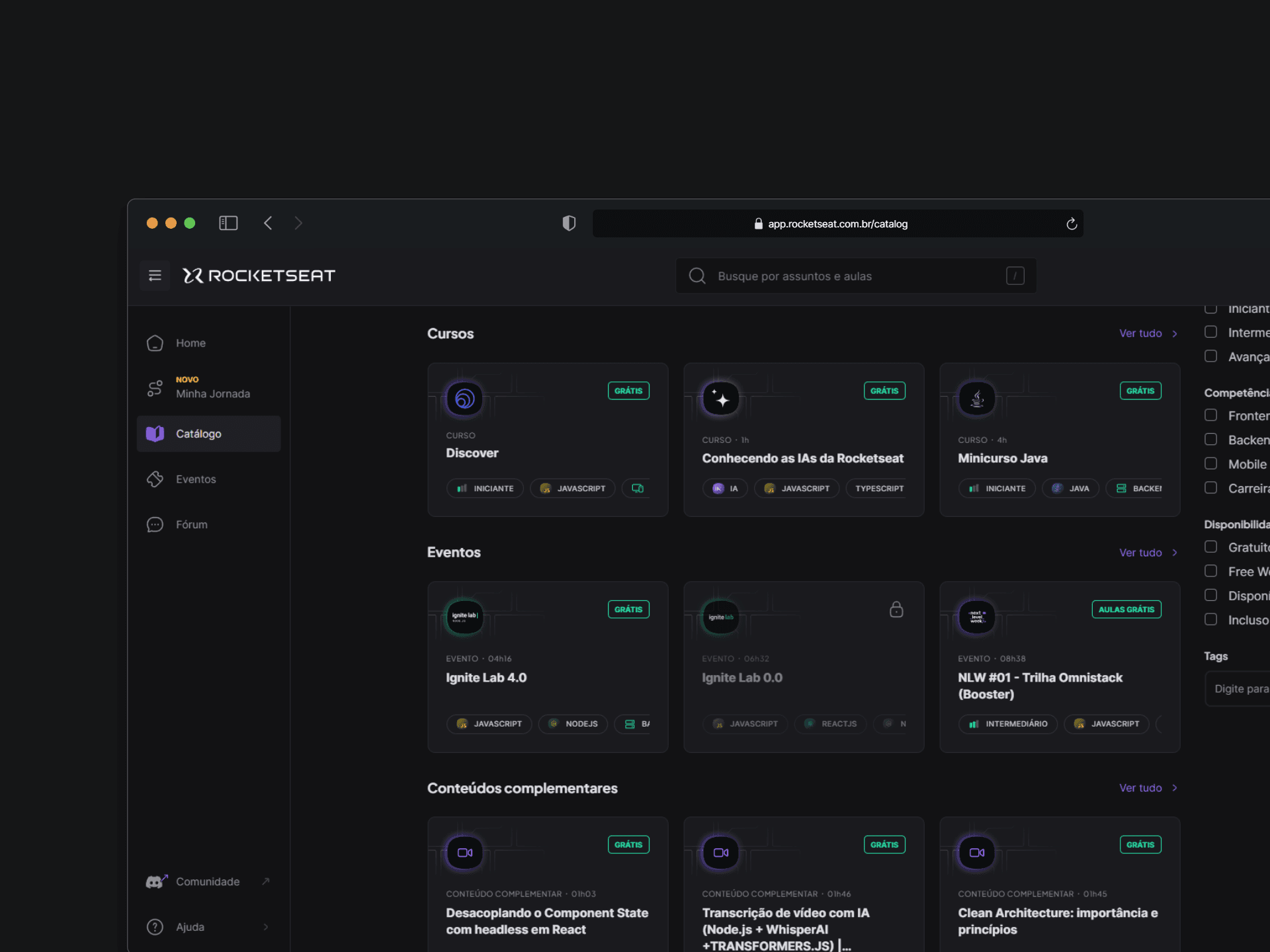Click Ver tudo for Conteúdos complementares
Screen dimensions: 1270x952
(x=1148, y=788)
